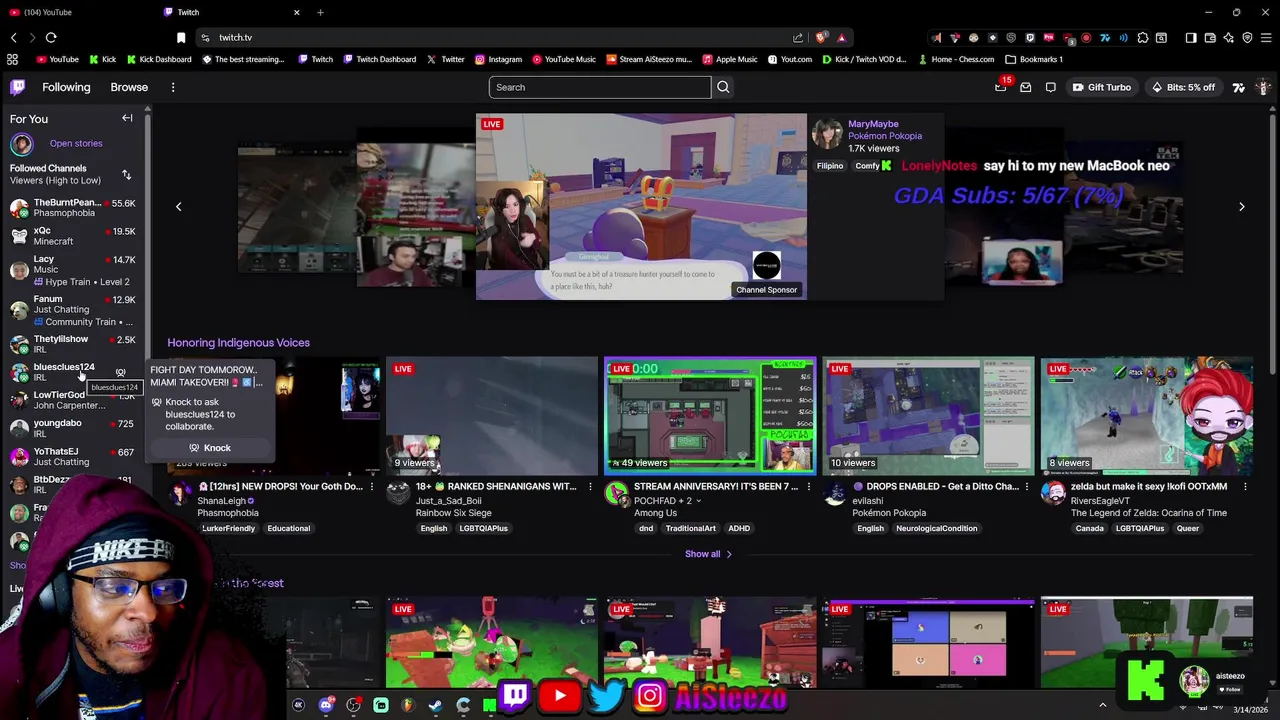The width and height of the screenshot is (1280, 720).
Task: Open the Twitch Dashboard bookmark
Action: point(379,59)
